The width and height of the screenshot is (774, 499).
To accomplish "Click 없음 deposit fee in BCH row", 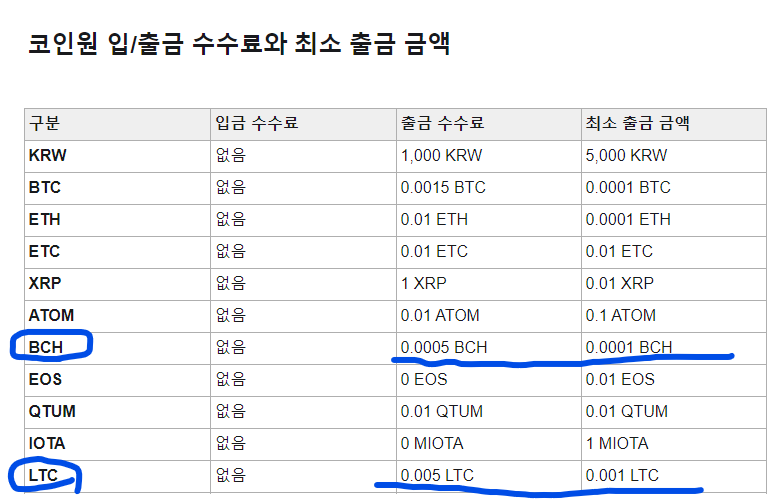I will [231, 347].
